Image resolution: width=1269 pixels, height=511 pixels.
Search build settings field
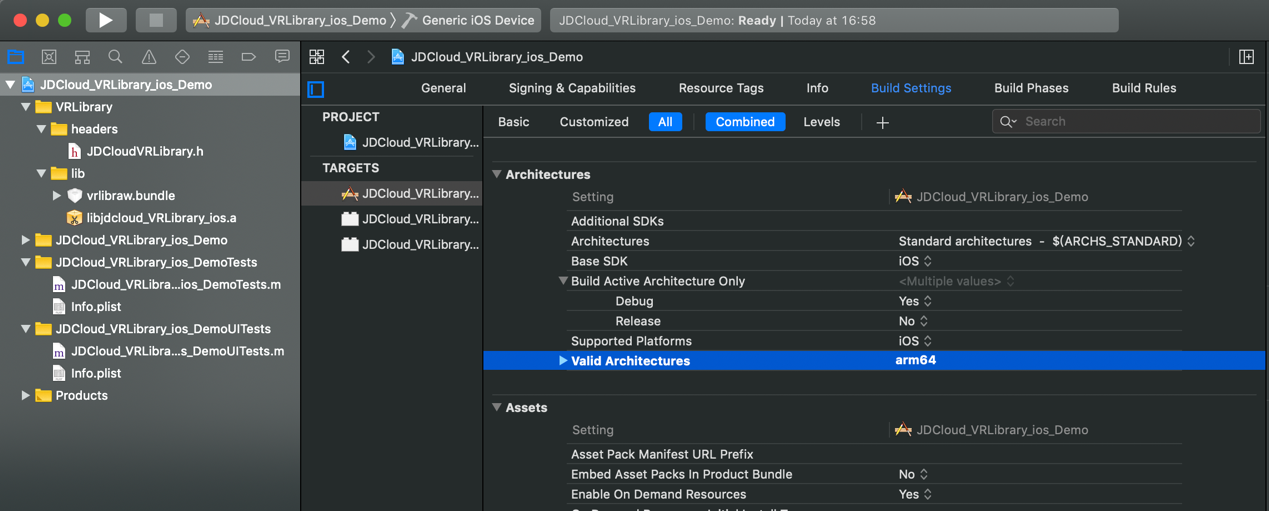pyautogui.click(x=1126, y=121)
